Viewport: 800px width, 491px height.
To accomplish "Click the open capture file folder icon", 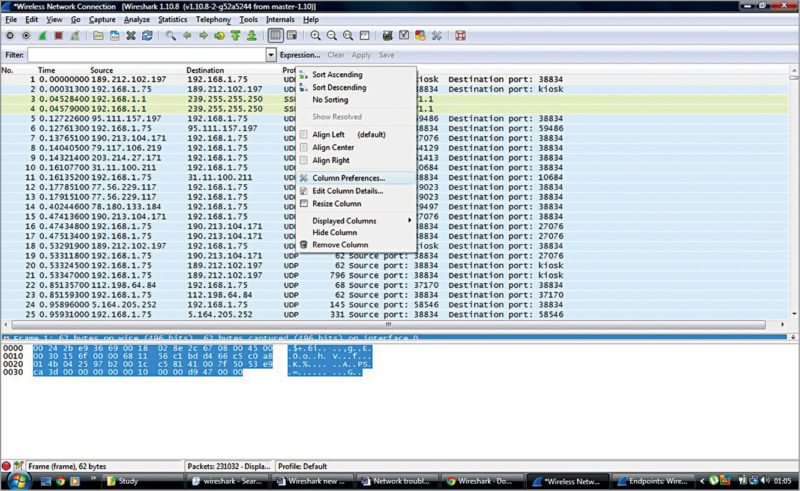I will tap(98, 35).
